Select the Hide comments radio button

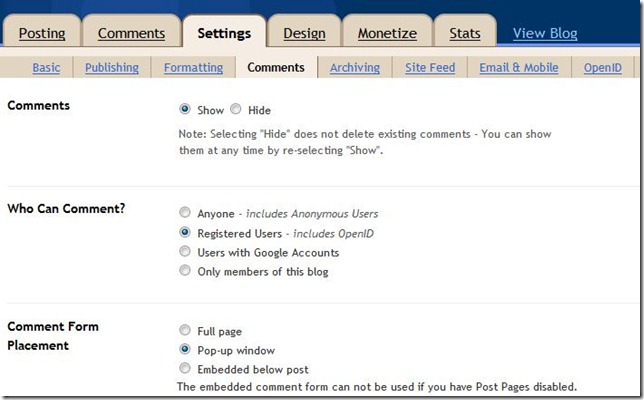click(235, 110)
